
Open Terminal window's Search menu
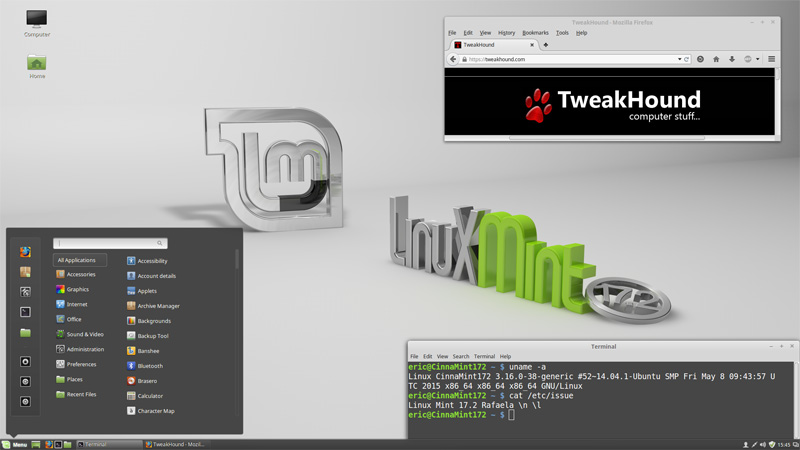coord(461,357)
